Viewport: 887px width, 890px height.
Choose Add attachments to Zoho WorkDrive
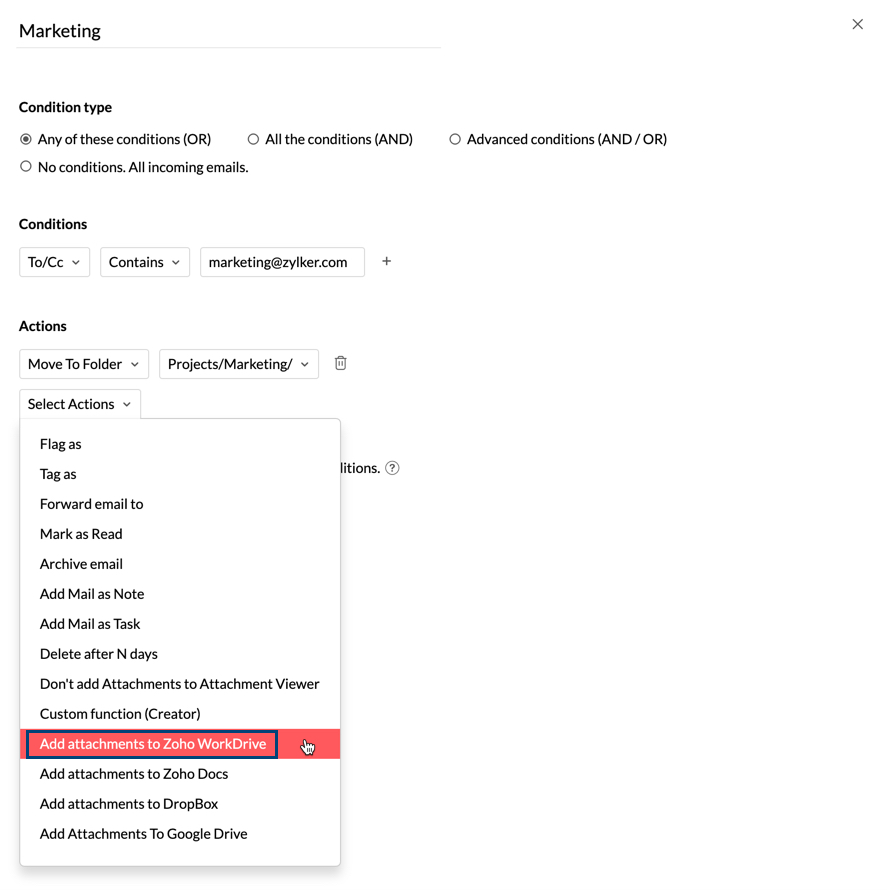coord(180,744)
